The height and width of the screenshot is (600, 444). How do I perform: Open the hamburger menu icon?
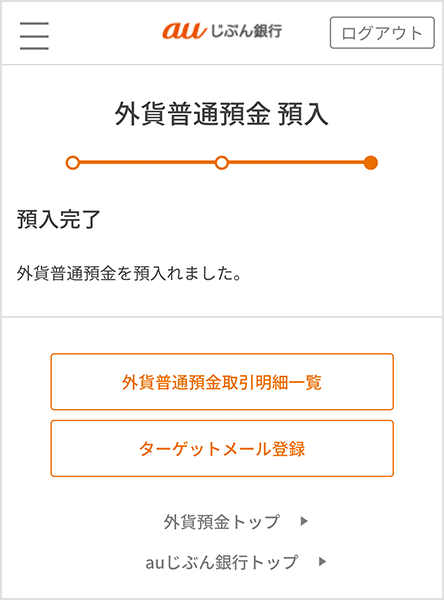34,36
